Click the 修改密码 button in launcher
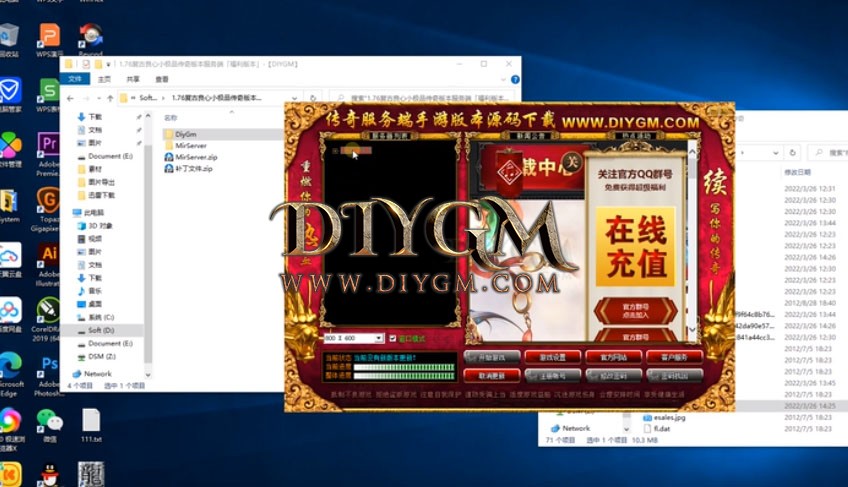 [614, 376]
